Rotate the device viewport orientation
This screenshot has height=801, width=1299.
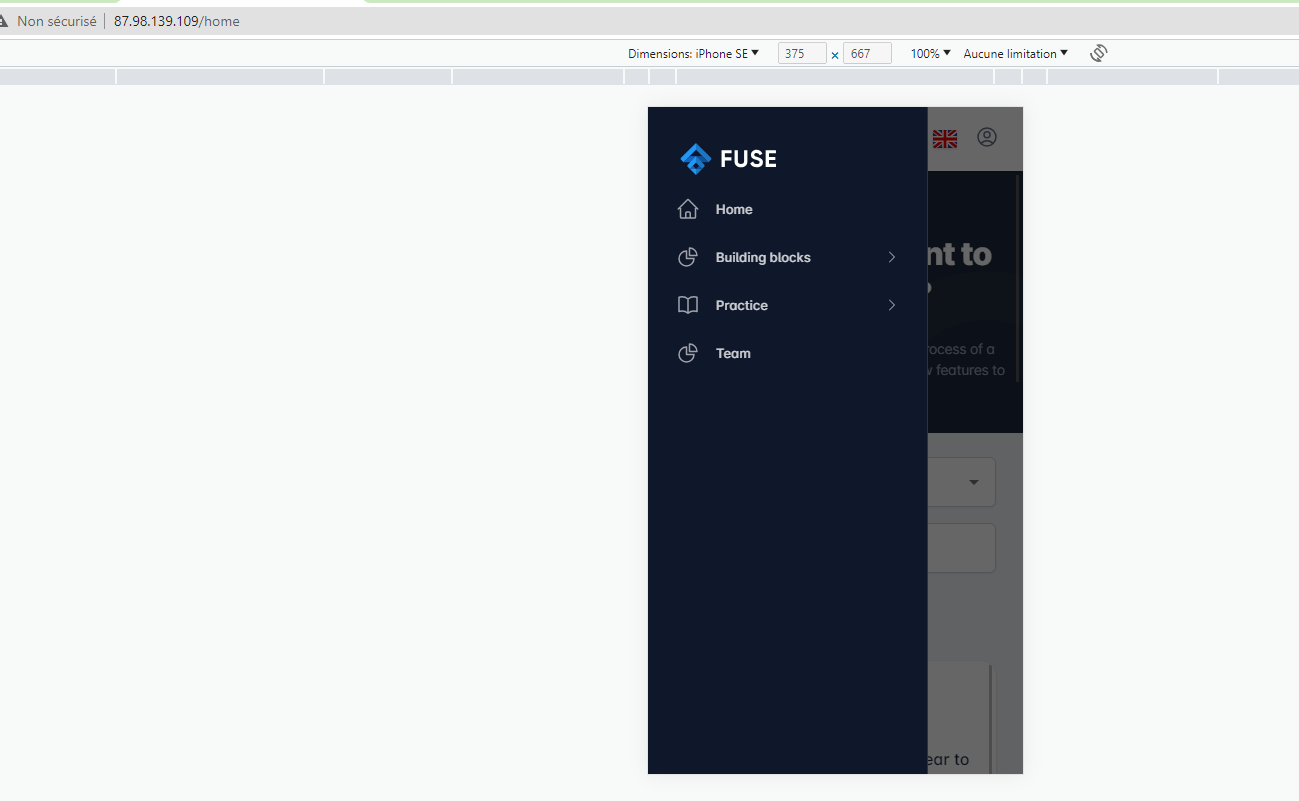[1098, 53]
